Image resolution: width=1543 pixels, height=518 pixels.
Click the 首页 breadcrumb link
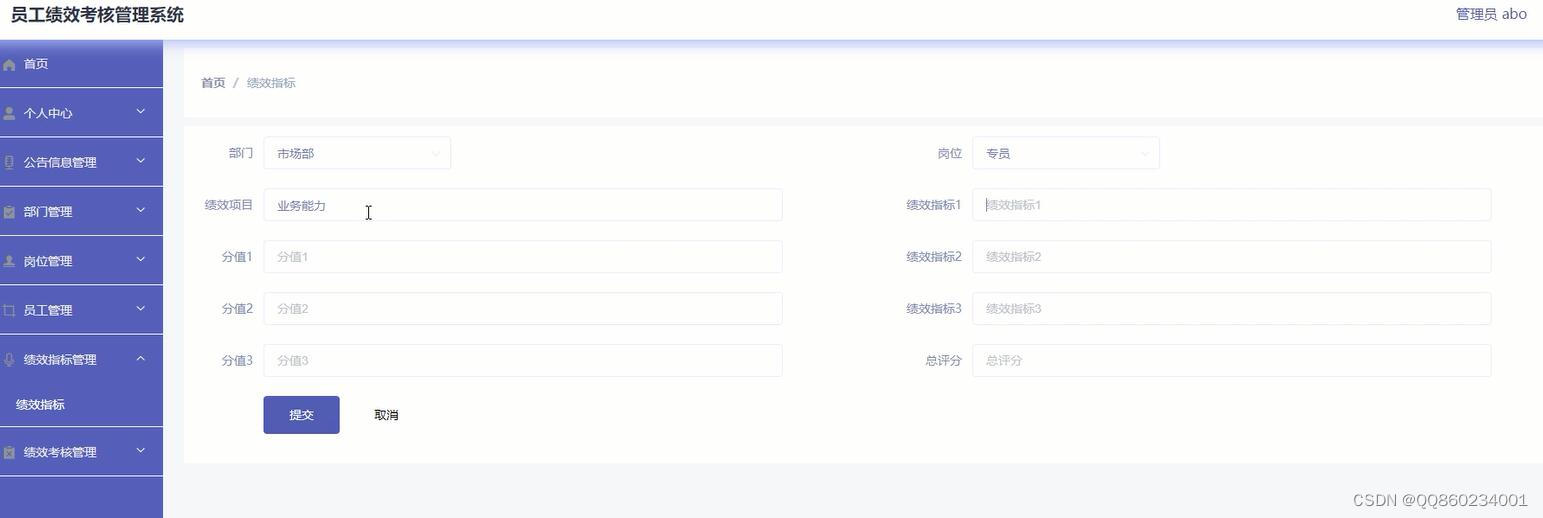(213, 83)
